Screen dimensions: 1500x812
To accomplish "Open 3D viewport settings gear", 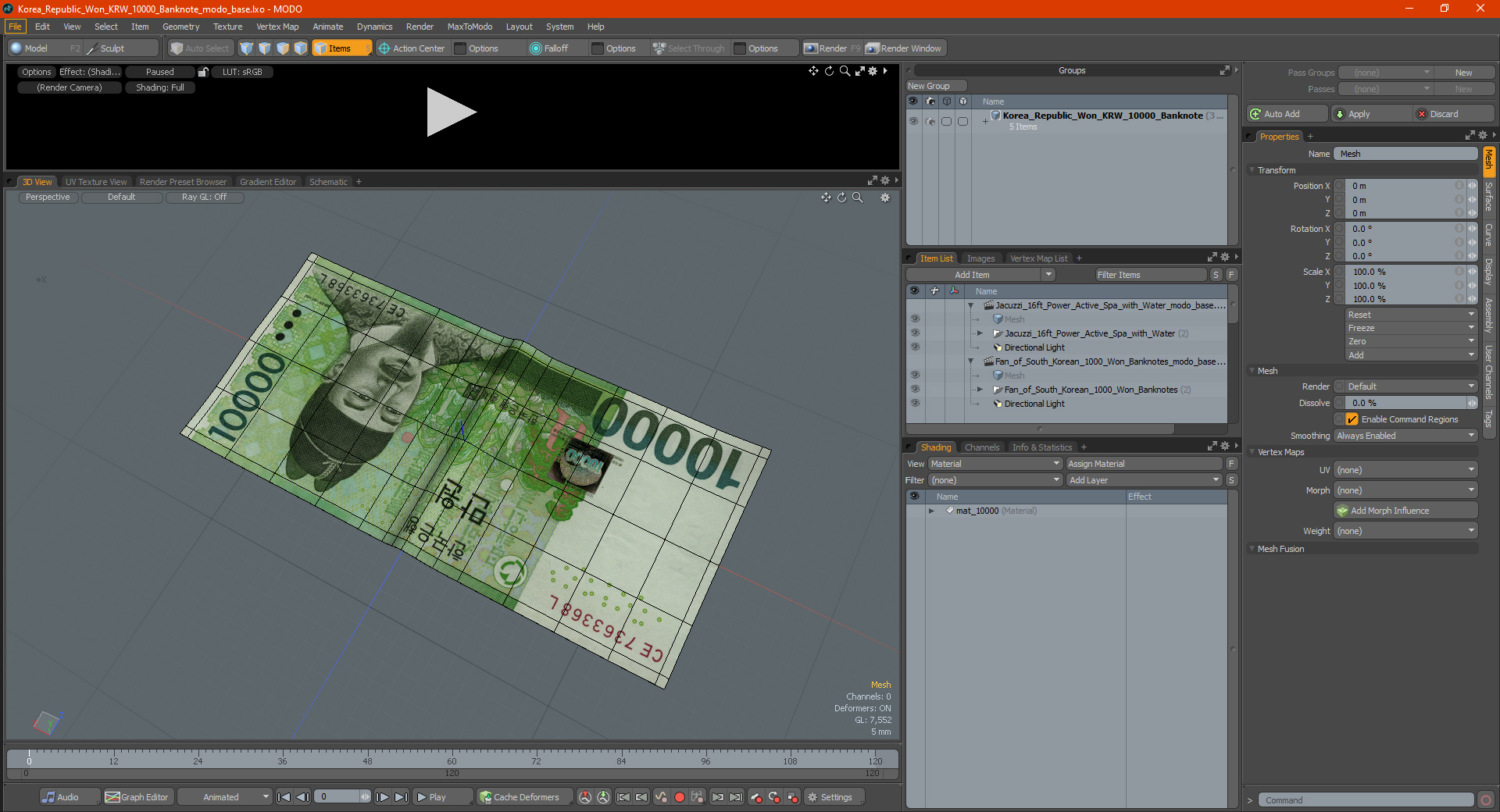I will pyautogui.click(x=885, y=198).
